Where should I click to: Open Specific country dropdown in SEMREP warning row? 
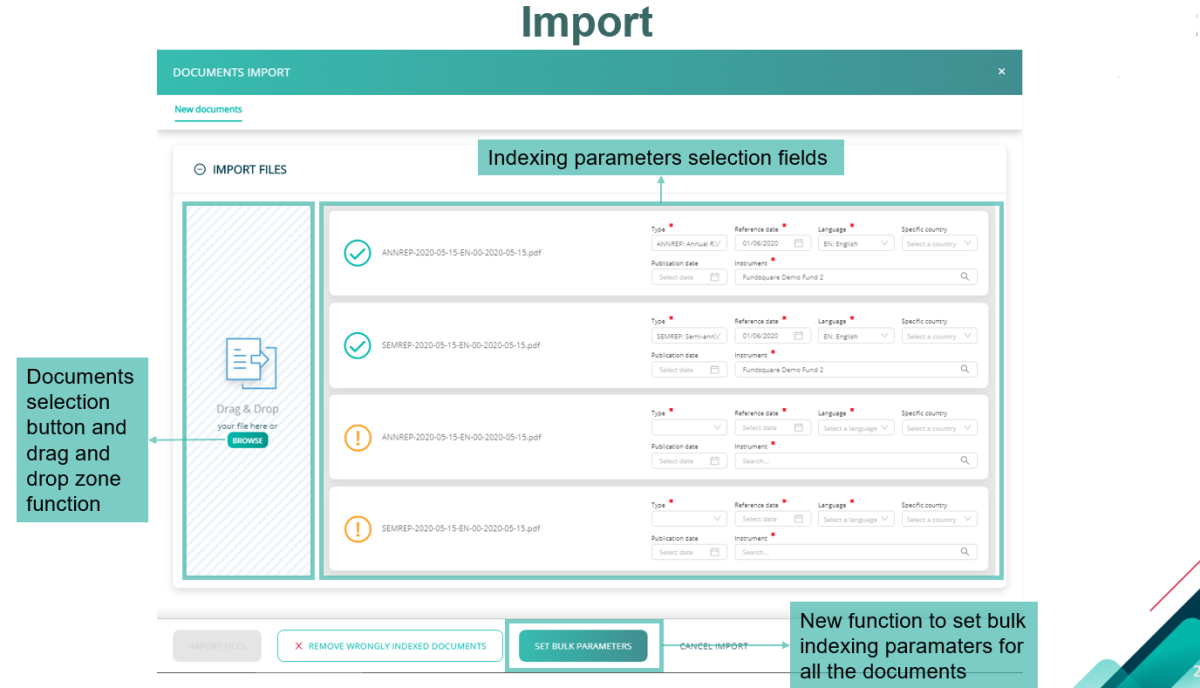(939, 519)
